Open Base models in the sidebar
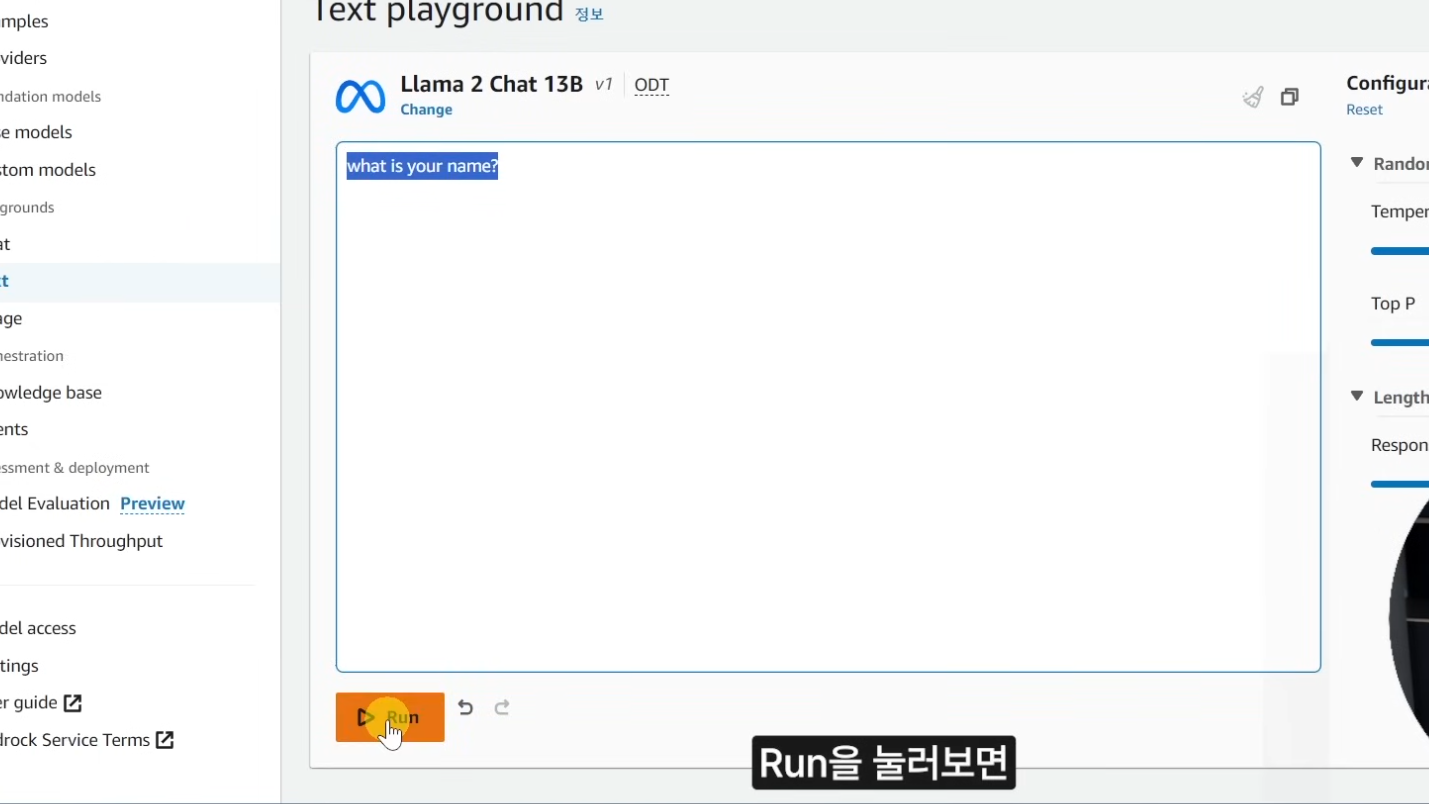Viewport: 1429px width, 804px height. tap(36, 132)
